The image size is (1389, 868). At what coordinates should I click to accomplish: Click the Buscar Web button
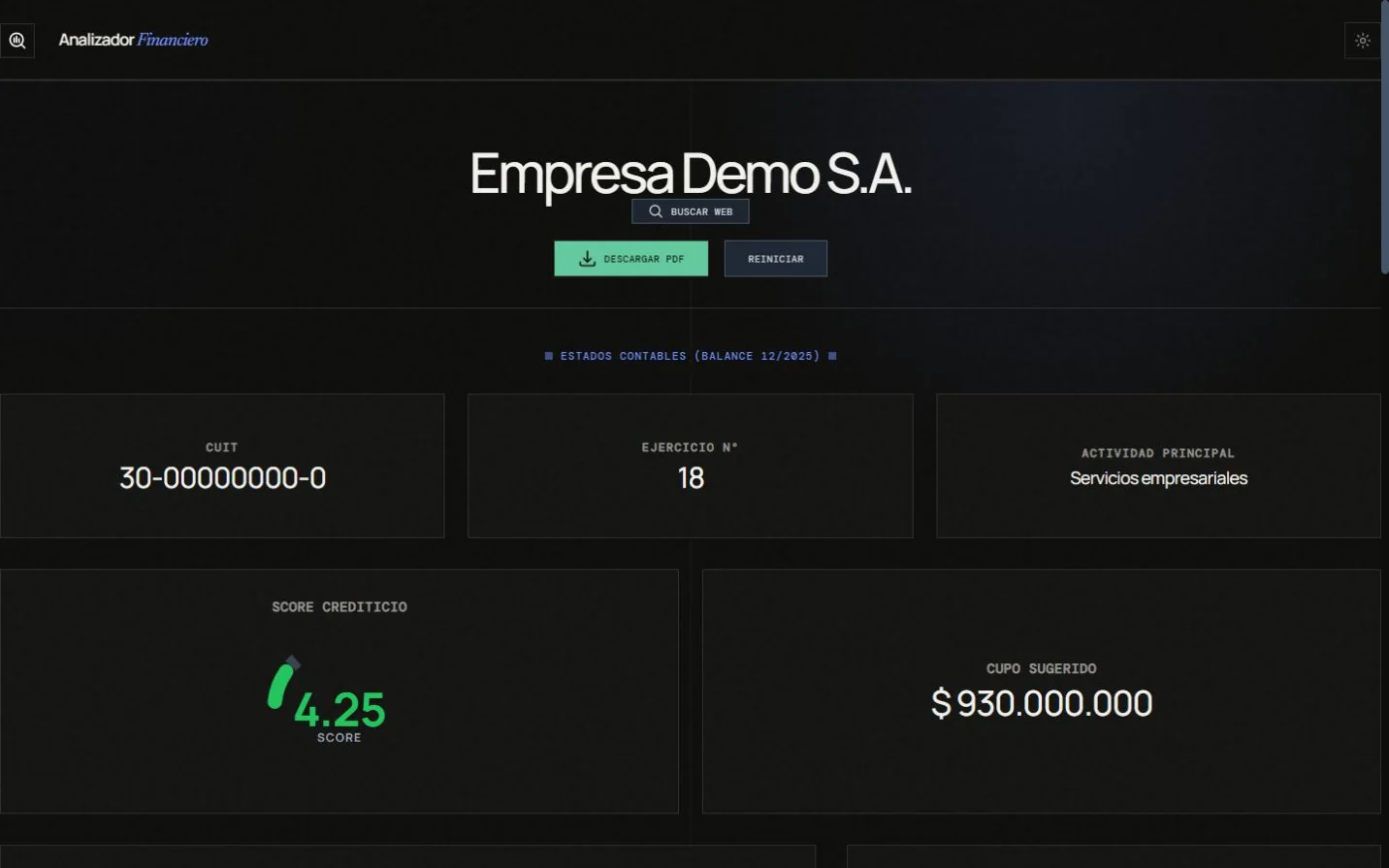(x=691, y=211)
